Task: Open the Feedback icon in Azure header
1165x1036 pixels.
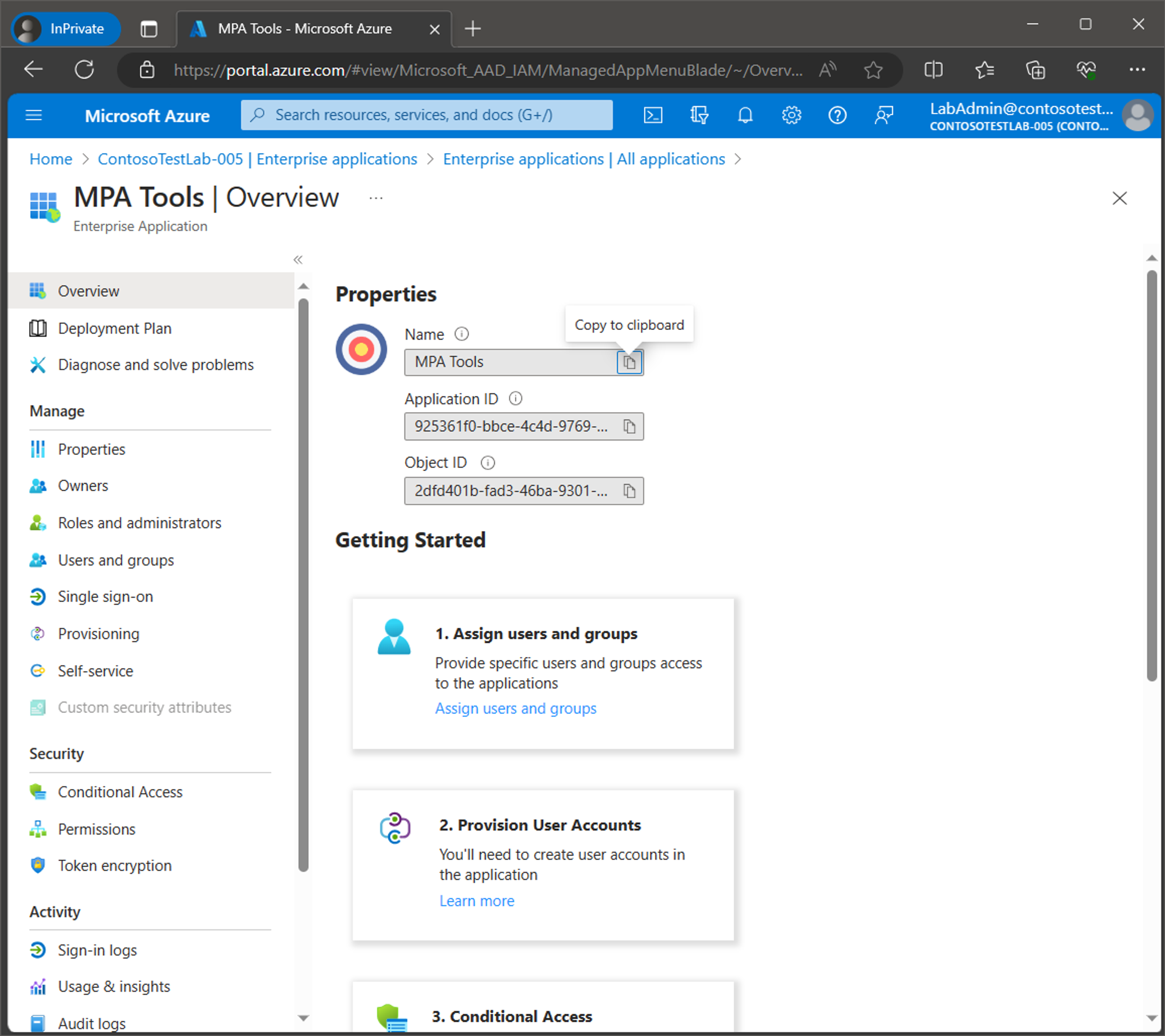Action: (x=884, y=116)
